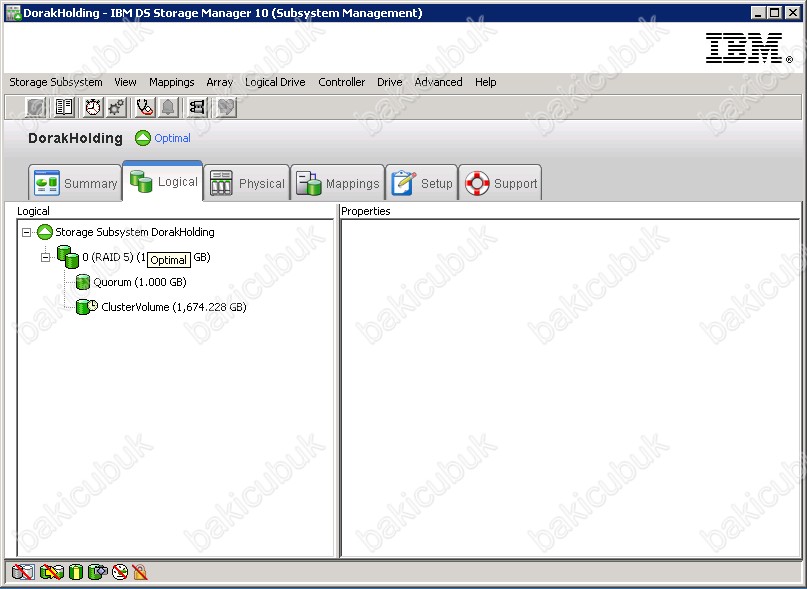Select the Quorum (1.000 GB) logical drive
The width and height of the screenshot is (807, 589).
coord(139,282)
